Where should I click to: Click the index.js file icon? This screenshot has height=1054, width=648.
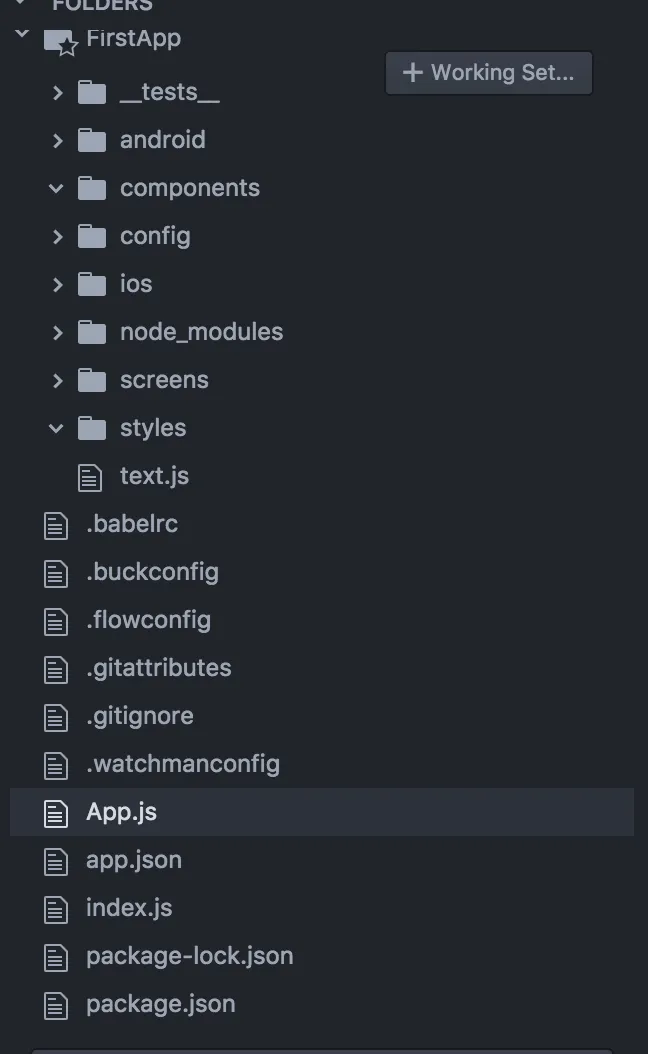pos(56,909)
